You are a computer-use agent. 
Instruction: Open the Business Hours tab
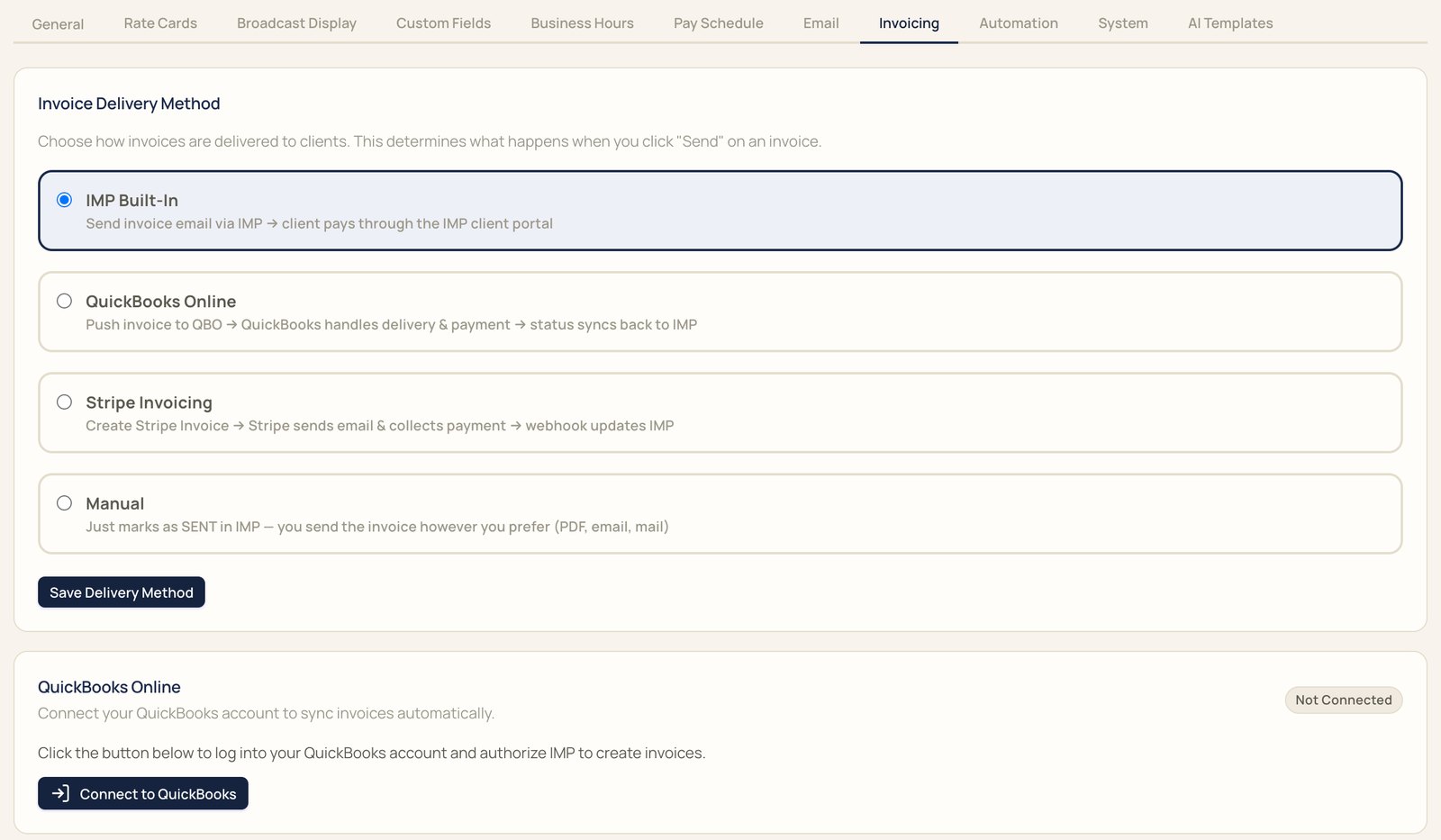coord(582,23)
